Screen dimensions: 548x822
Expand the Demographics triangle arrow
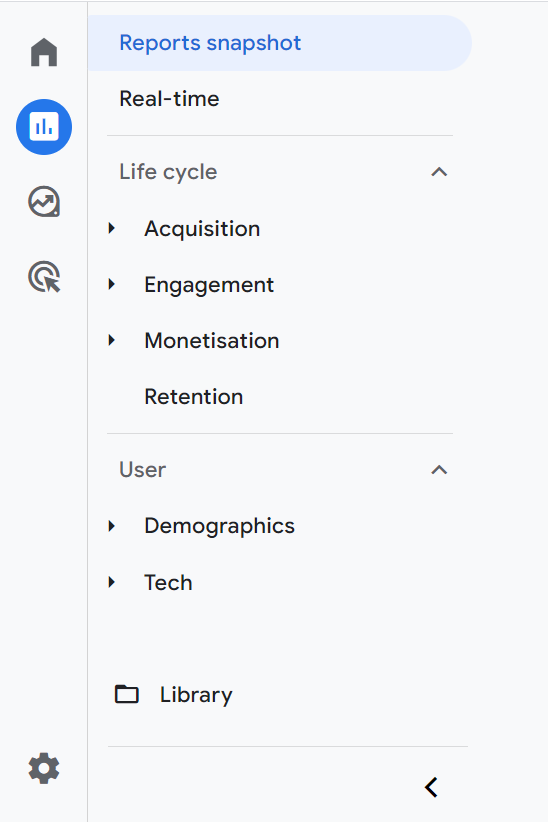pos(111,526)
